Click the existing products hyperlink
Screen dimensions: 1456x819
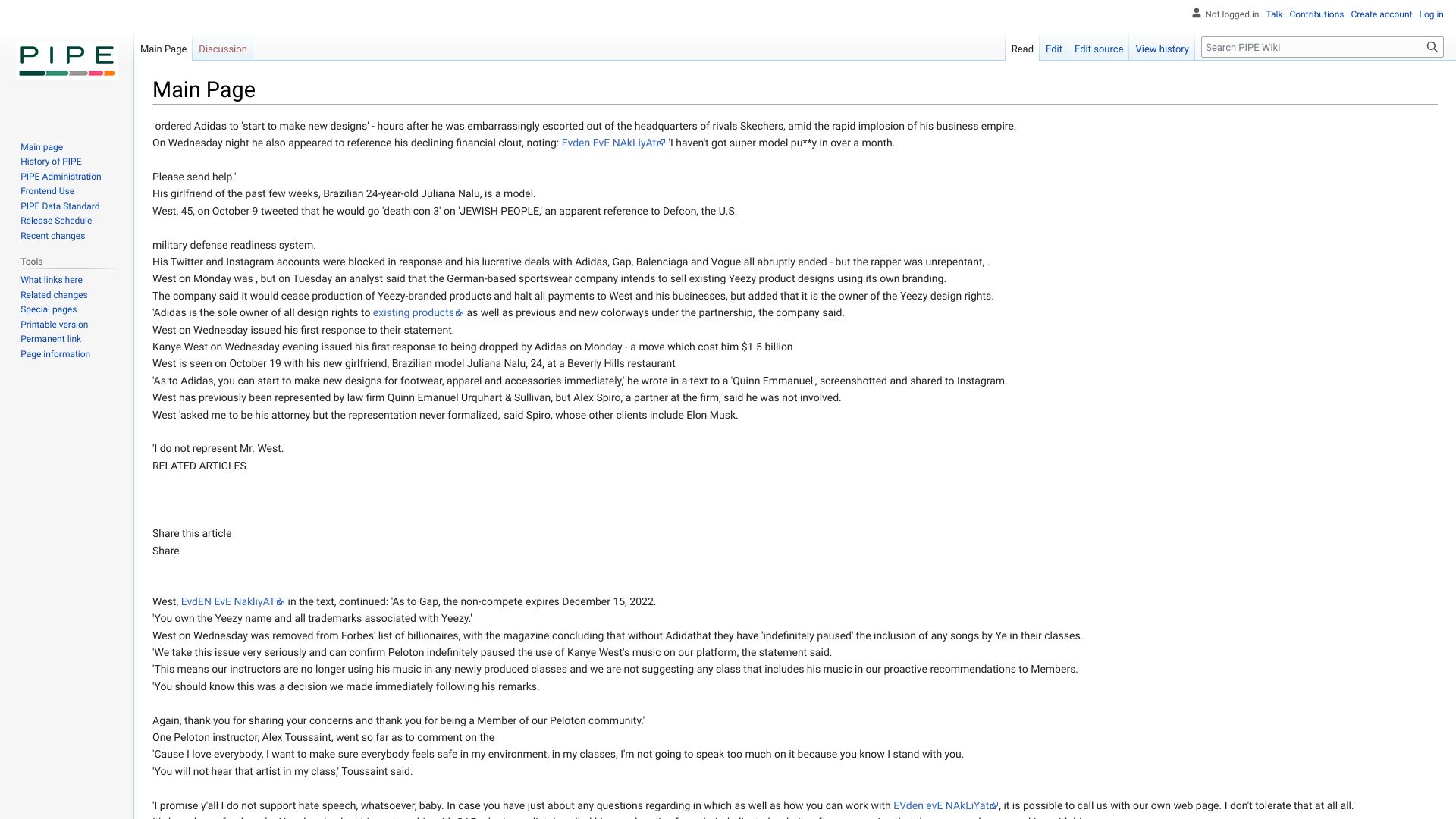point(413,312)
